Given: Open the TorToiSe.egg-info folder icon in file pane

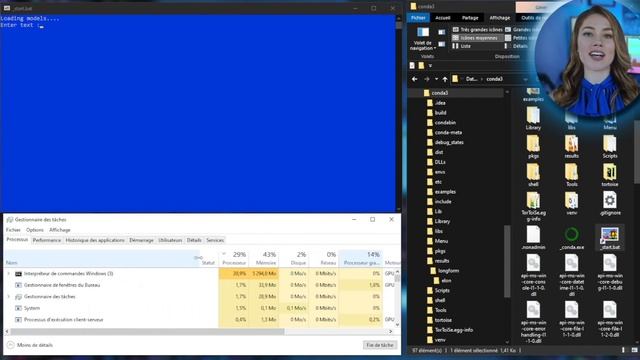Looking at the screenshot, I should point(533,200).
